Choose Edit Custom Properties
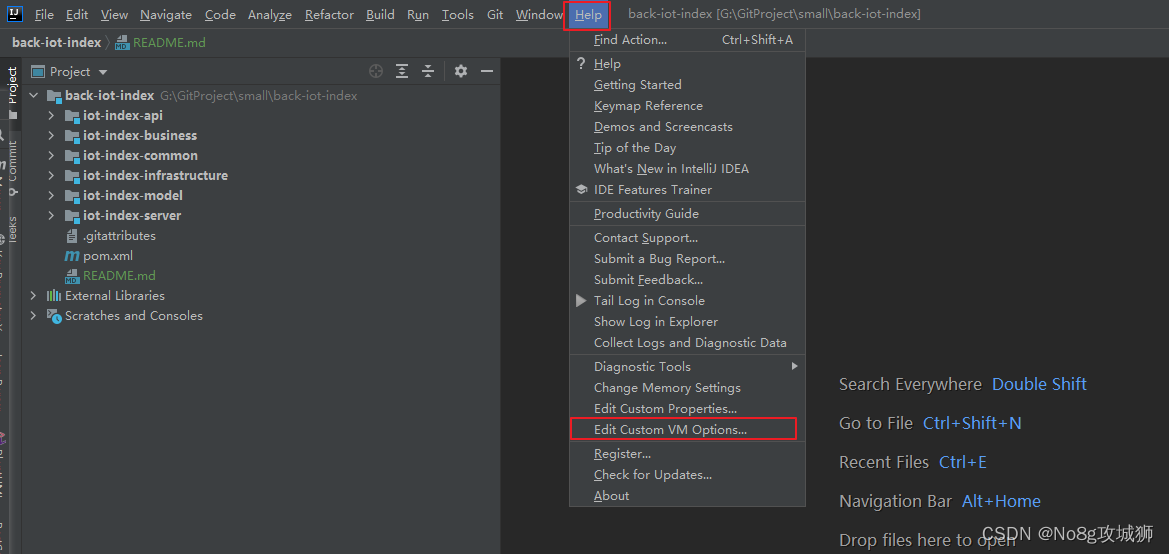This screenshot has width=1169, height=554. tap(687, 409)
